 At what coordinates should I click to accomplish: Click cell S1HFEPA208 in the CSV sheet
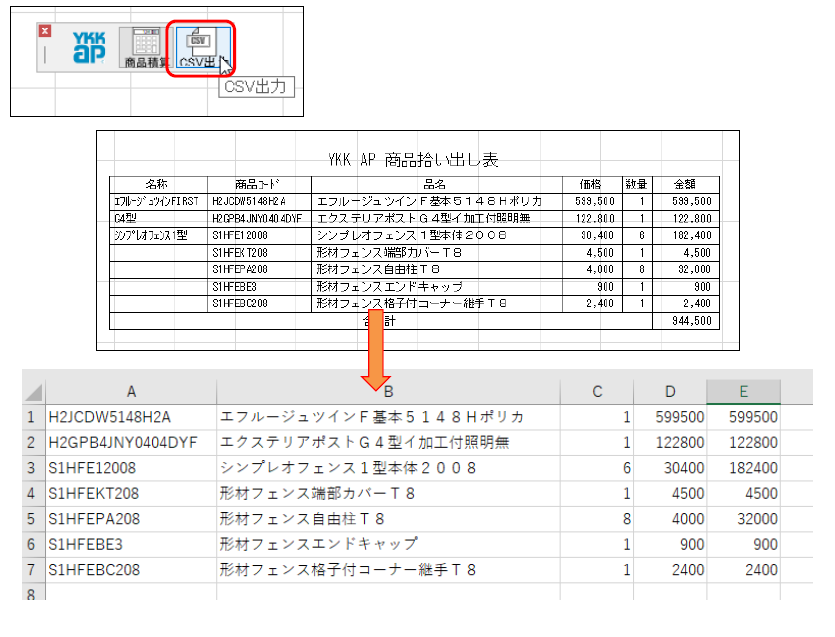pos(131,519)
